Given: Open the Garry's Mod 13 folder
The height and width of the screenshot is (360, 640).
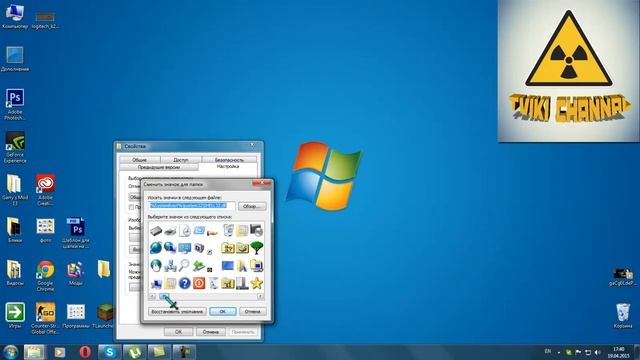Looking at the screenshot, I should (15, 190).
